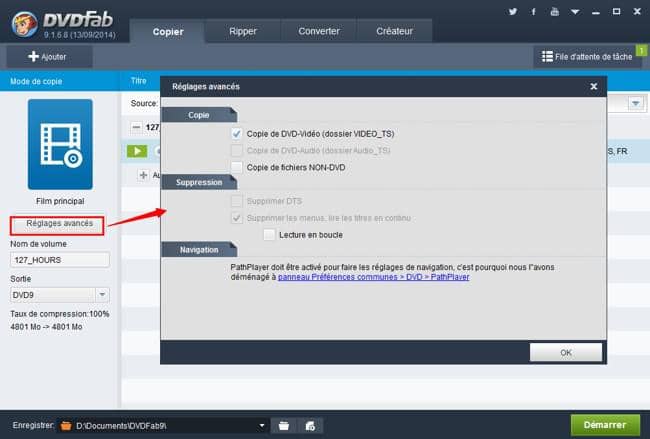Click the folder icon next to Enregistrer

click(x=66, y=426)
